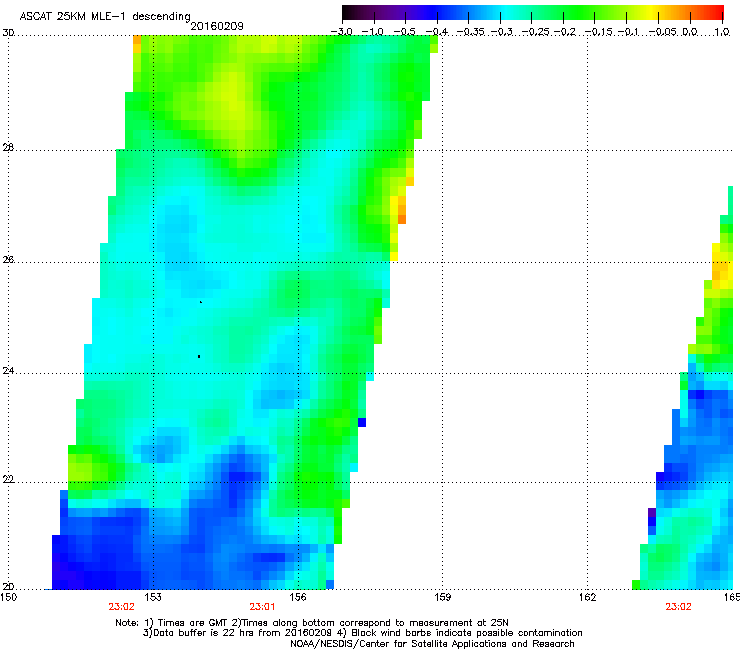The width and height of the screenshot is (740, 650).
Task: Click the isolated dark blue pixel on swath edge
Action: point(362,422)
